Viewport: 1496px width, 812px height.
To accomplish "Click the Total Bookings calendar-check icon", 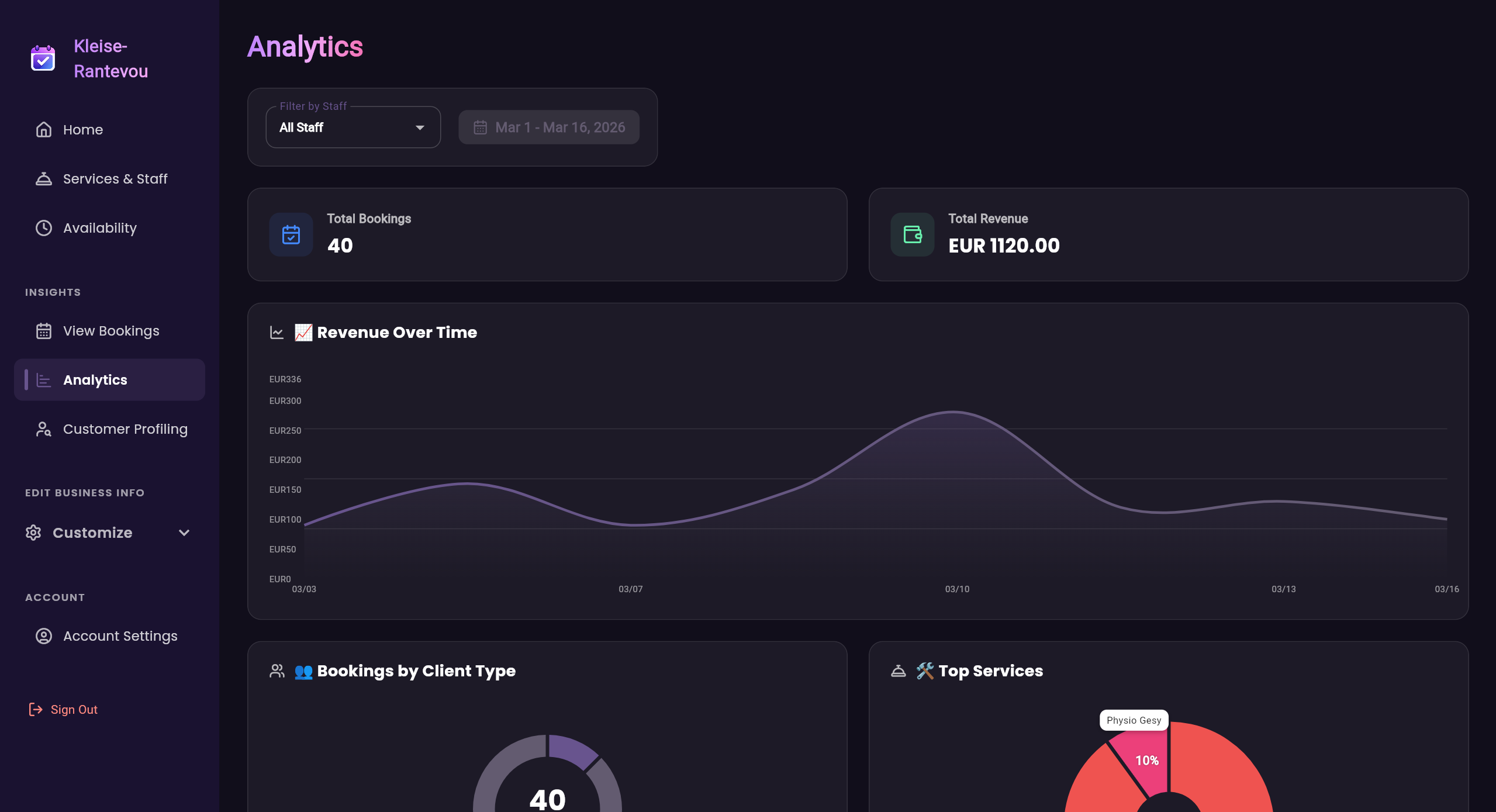I will 291,234.
